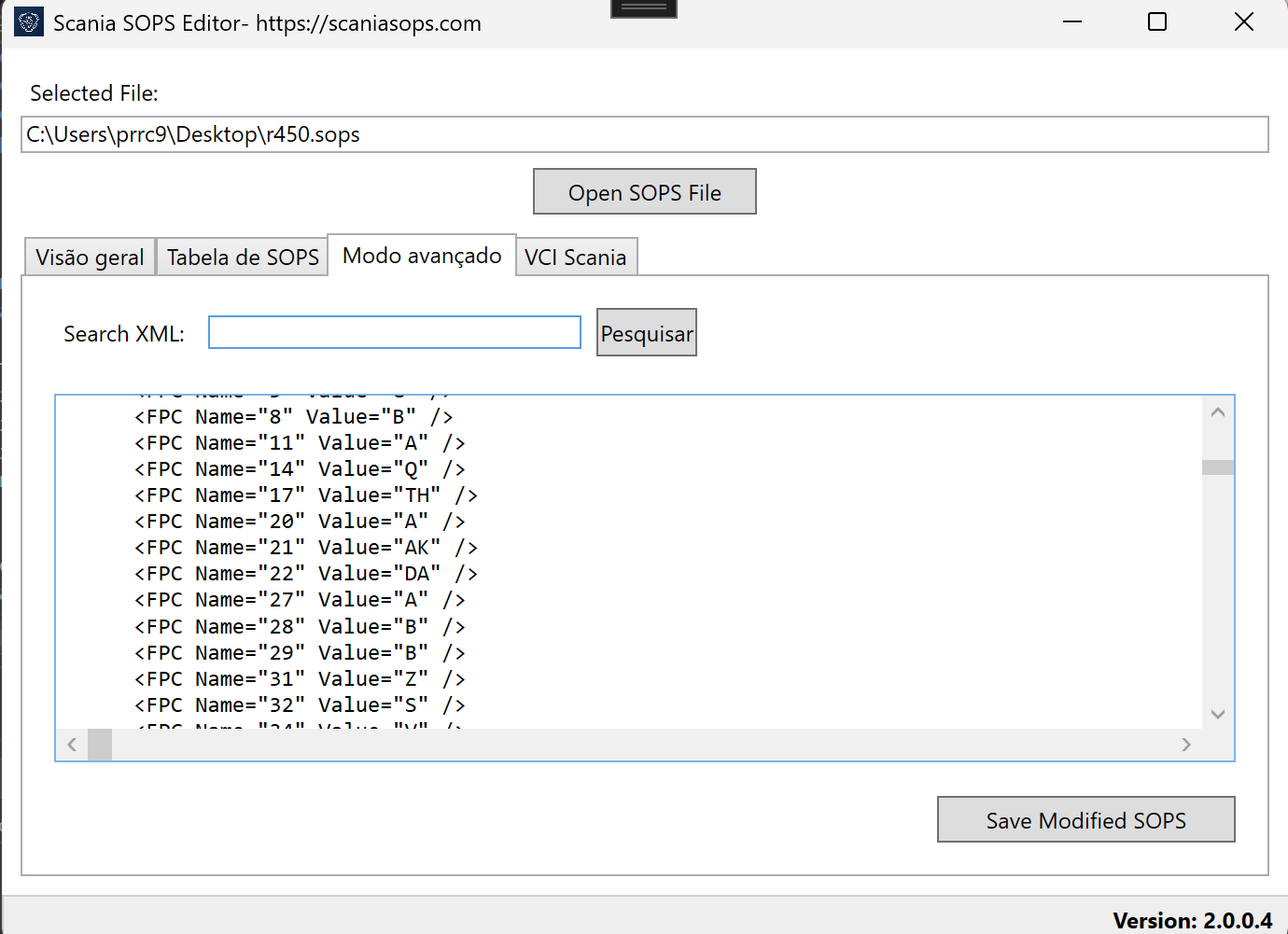Viewport: 1288px width, 934px height.
Task: Switch to the Visão geral tab
Action: (x=89, y=257)
